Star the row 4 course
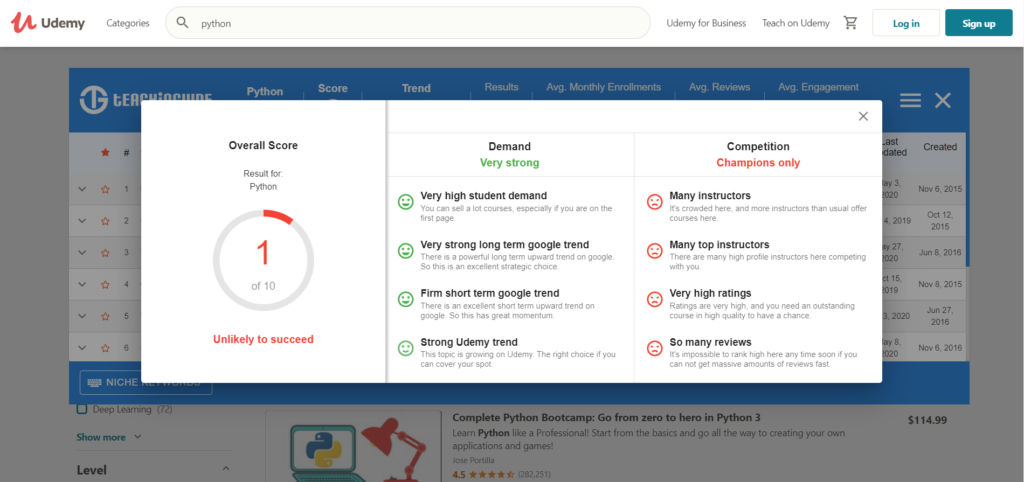Screen dimensions: 1024x482 (x=105, y=284)
